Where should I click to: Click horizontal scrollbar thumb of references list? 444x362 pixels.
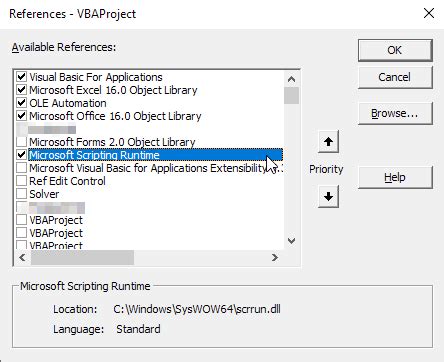click(82, 258)
